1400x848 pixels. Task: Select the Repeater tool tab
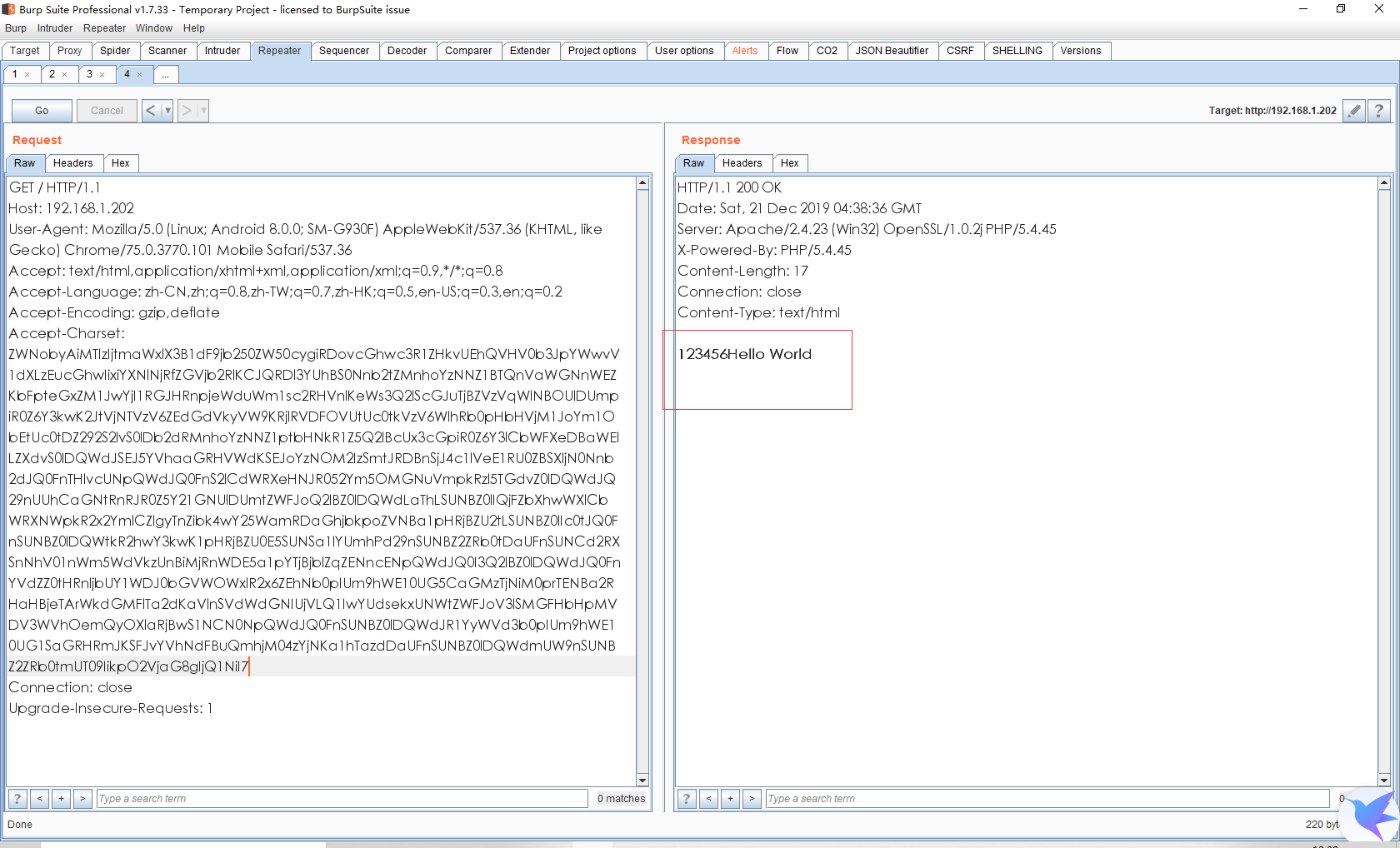tap(280, 51)
